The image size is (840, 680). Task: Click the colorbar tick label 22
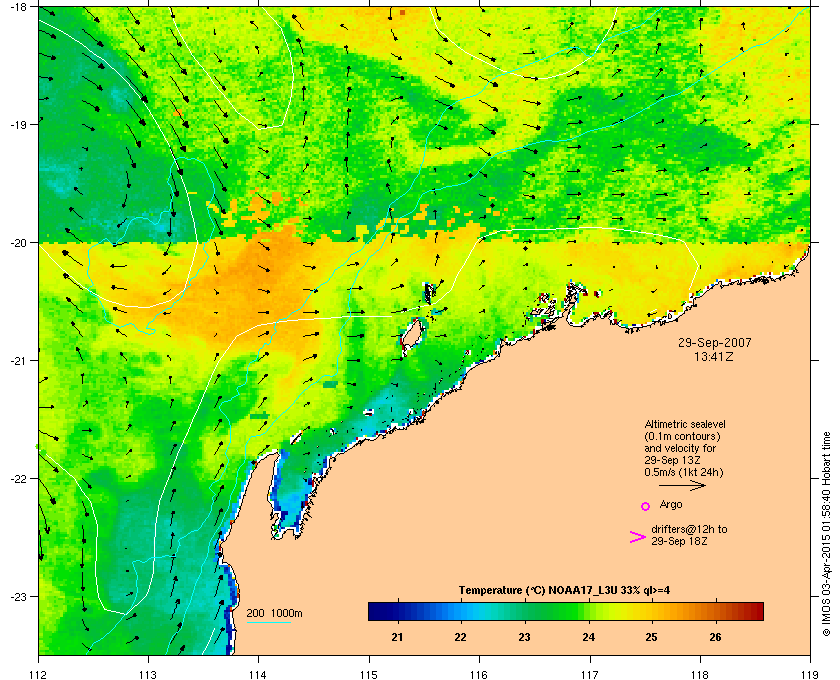(x=460, y=637)
